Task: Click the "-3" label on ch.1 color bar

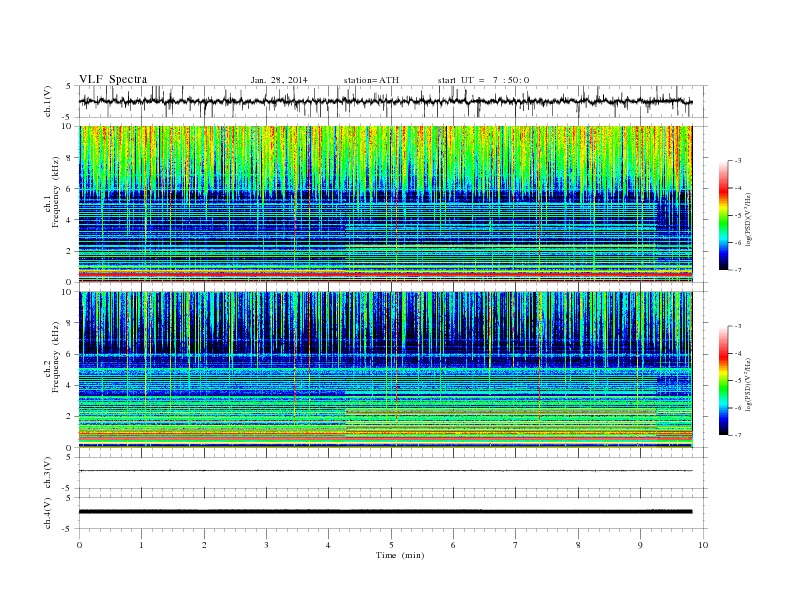Action: coord(737,161)
